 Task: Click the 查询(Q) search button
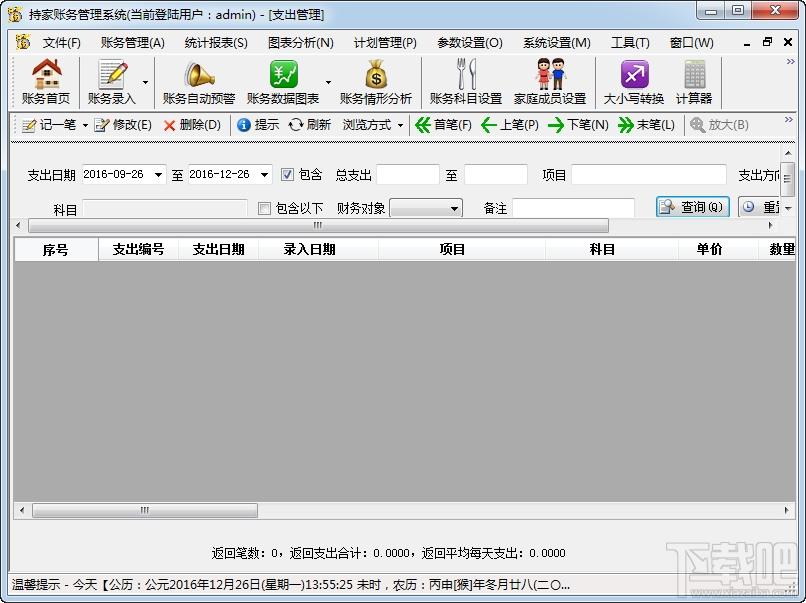click(692, 207)
